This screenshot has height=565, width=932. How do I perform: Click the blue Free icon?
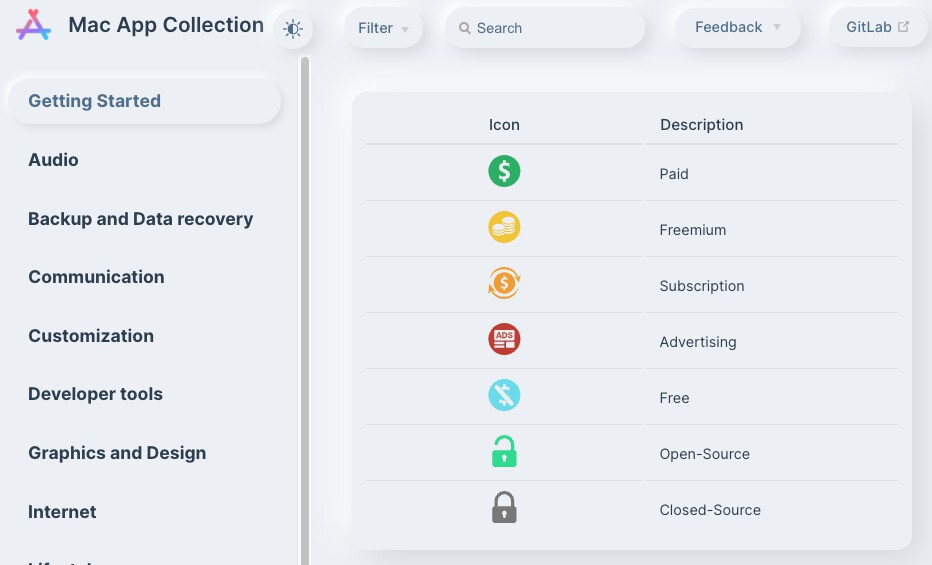[504, 396]
